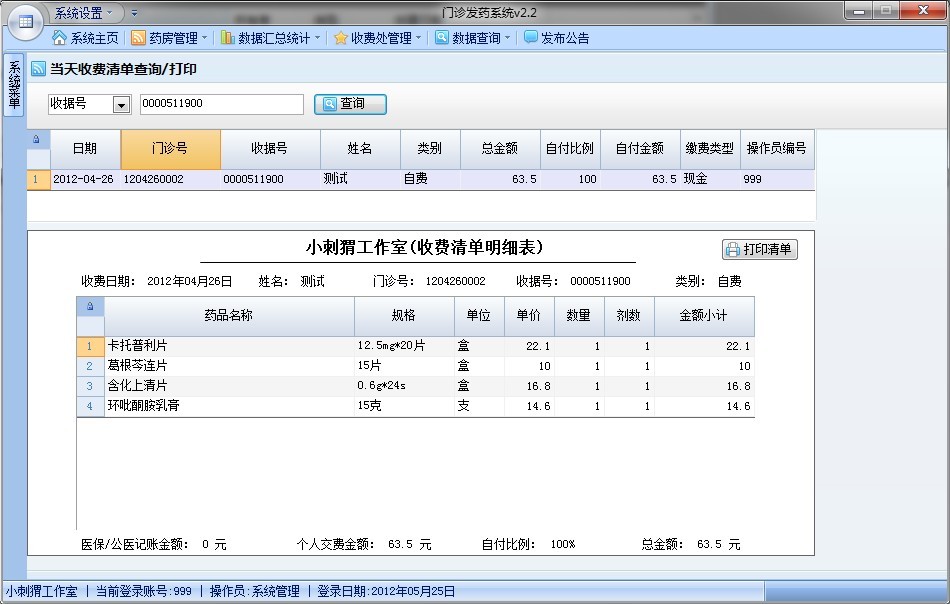Click the 现金 payment type cell
950x604 pixels.
tap(710, 179)
